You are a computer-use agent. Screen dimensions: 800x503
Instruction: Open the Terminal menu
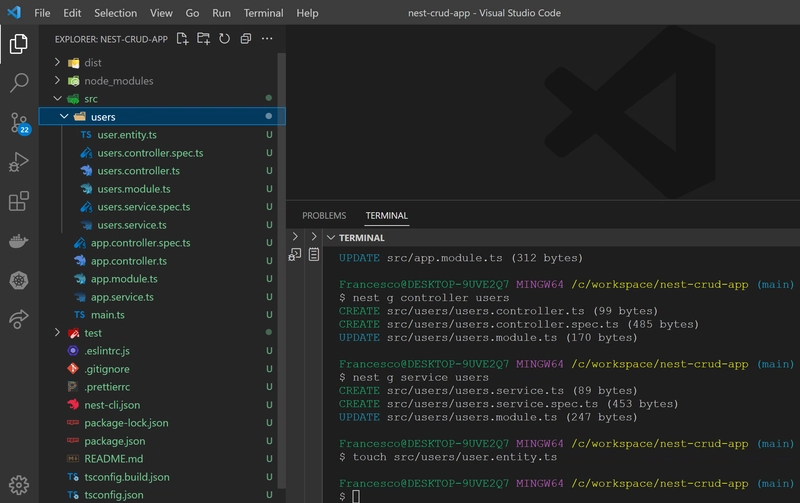(x=263, y=13)
